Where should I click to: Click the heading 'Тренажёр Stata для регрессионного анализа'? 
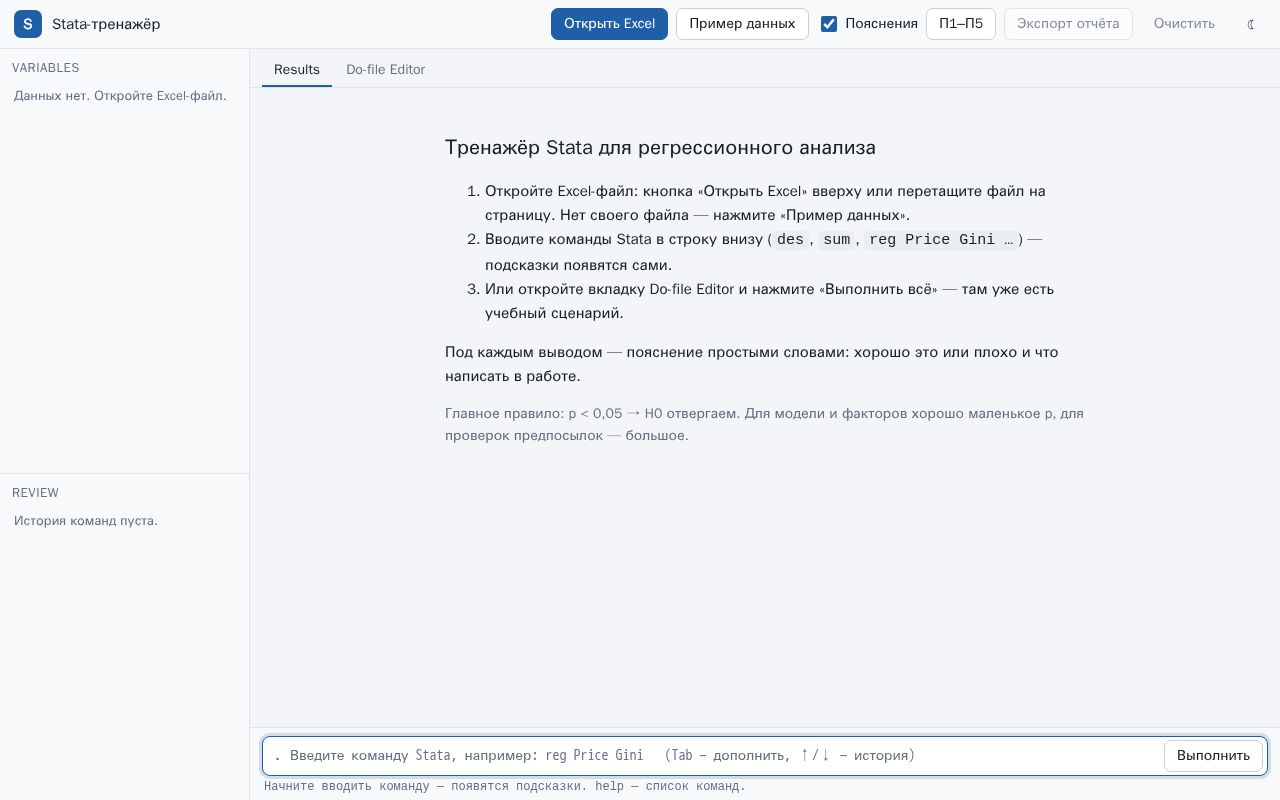(x=660, y=148)
